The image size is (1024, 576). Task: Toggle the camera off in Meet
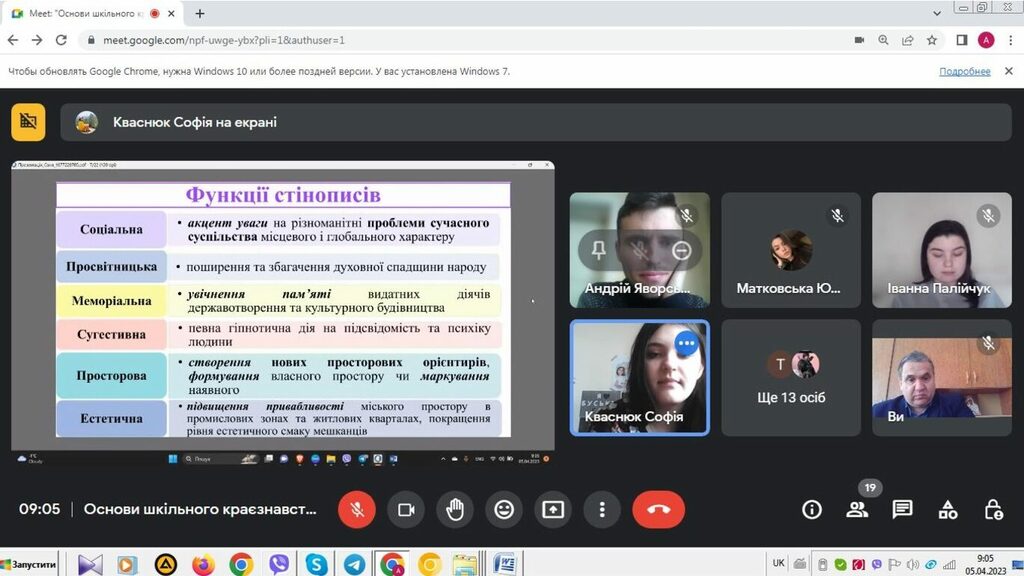[406, 509]
